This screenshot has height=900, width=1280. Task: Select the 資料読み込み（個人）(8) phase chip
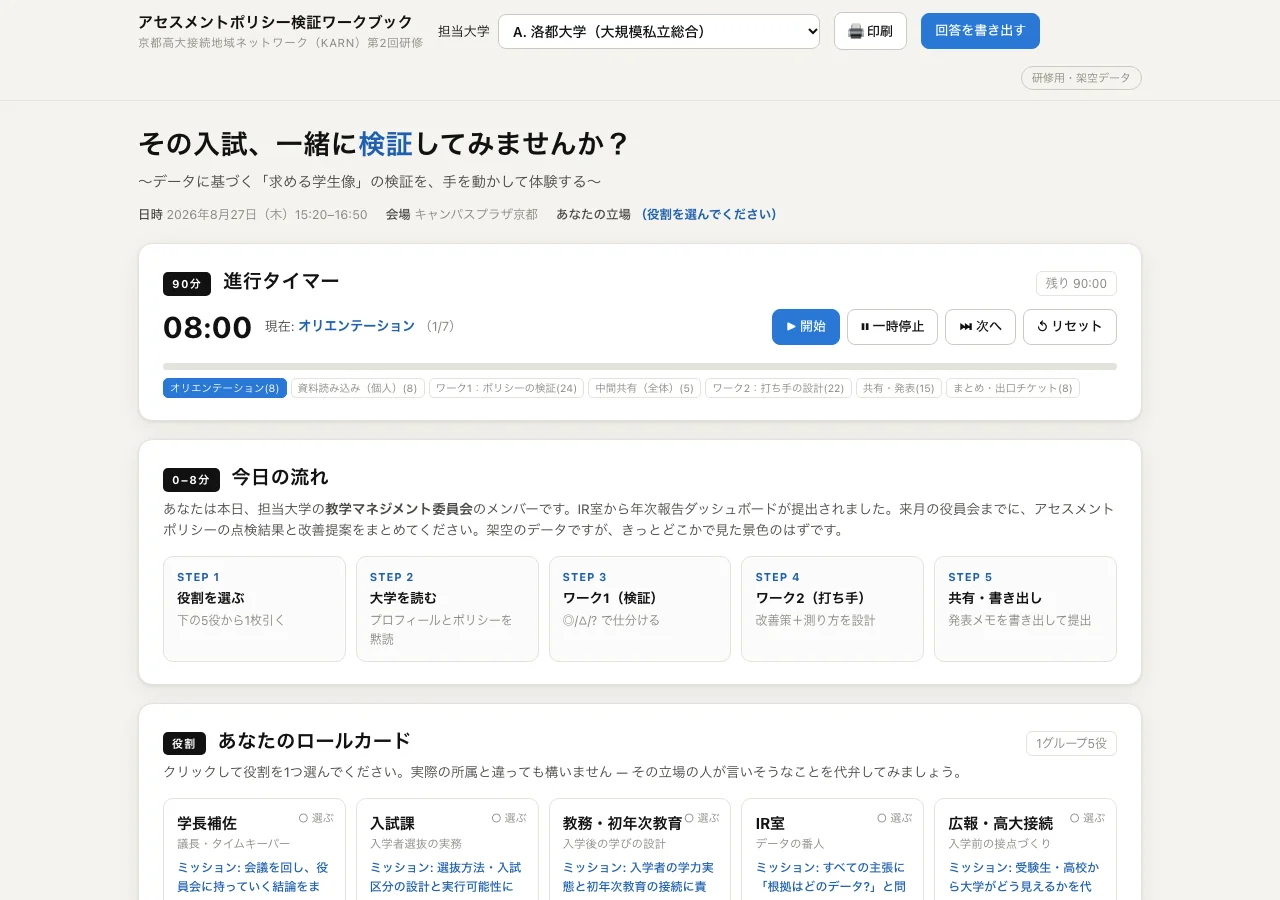click(358, 388)
